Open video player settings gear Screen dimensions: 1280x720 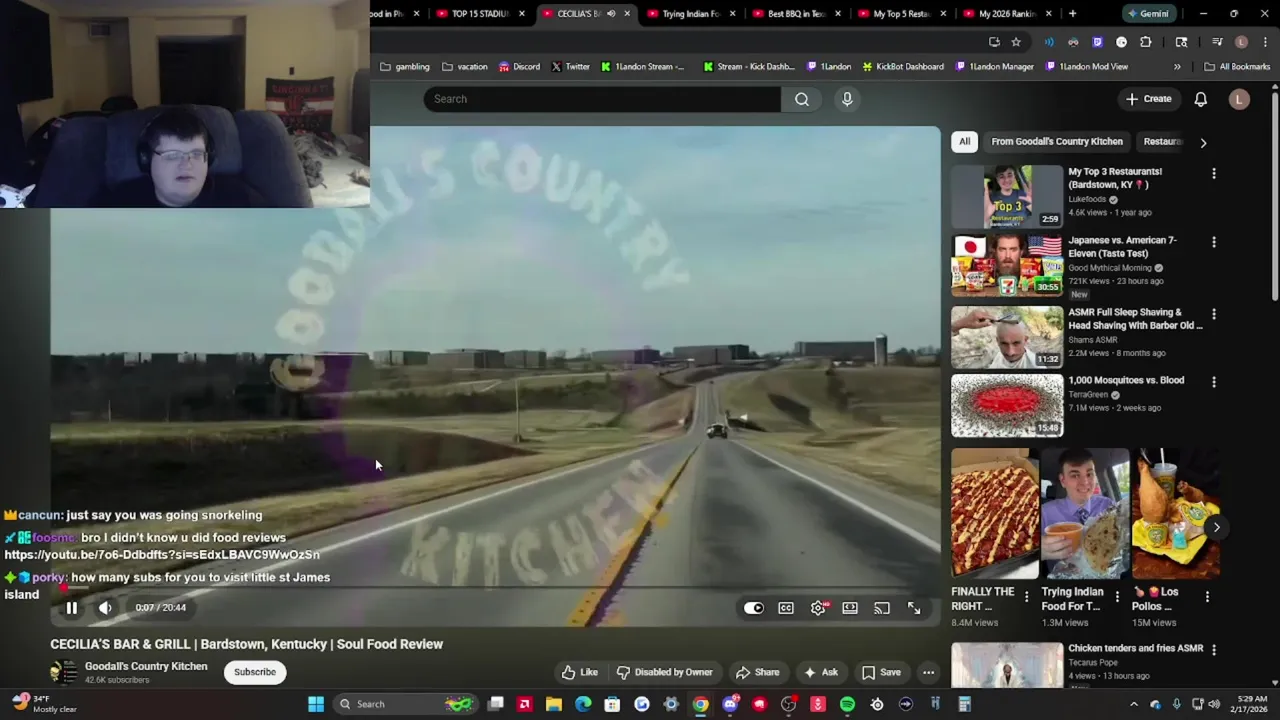pos(818,608)
